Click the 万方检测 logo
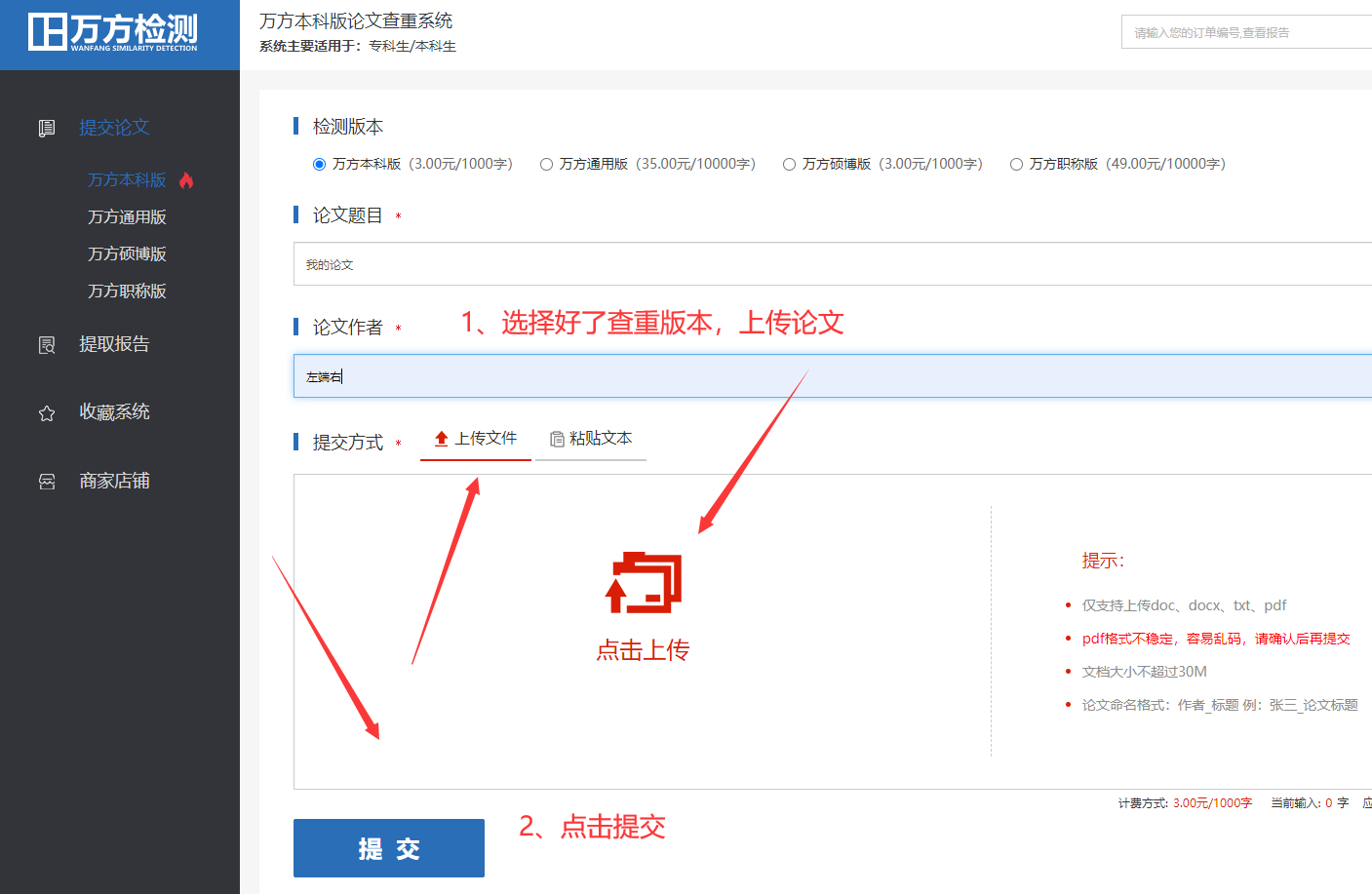 coord(113,32)
